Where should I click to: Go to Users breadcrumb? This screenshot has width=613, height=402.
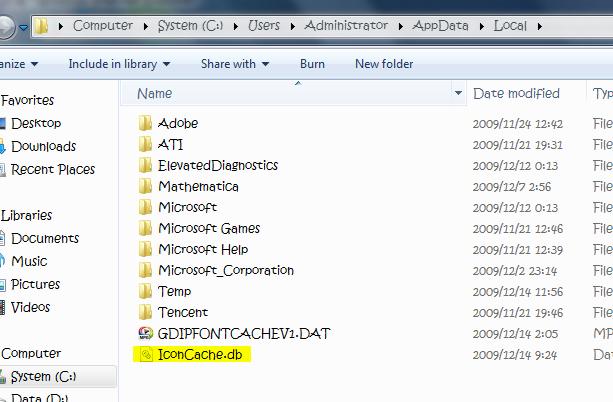tap(264, 25)
